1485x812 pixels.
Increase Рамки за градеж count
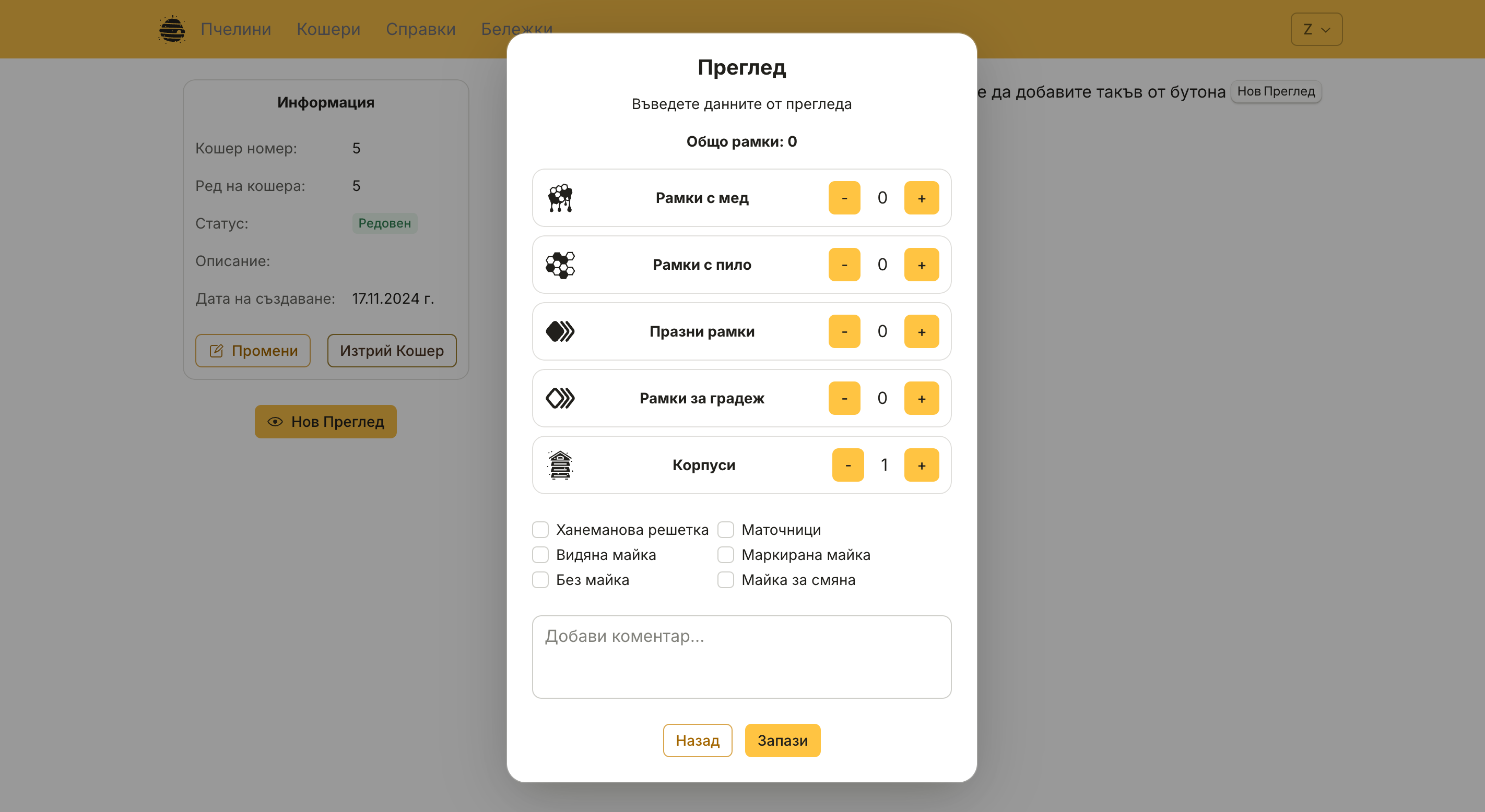(921, 398)
